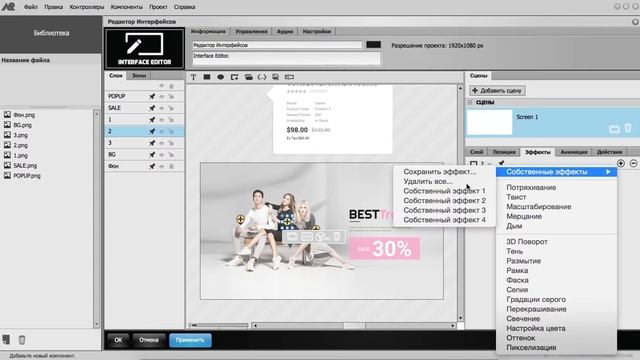Click the add-area tool with plus cursor
Image resolution: width=640 pixels, height=360 pixels.
[x=234, y=77]
